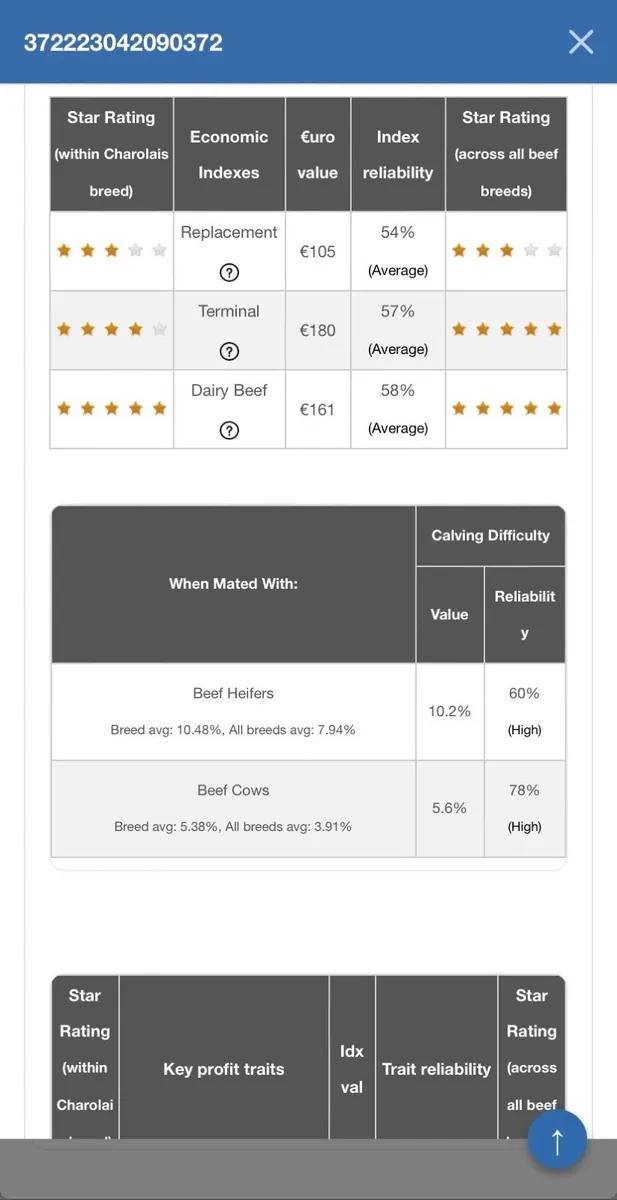Select the Economic Indexes column header

[x=229, y=154]
